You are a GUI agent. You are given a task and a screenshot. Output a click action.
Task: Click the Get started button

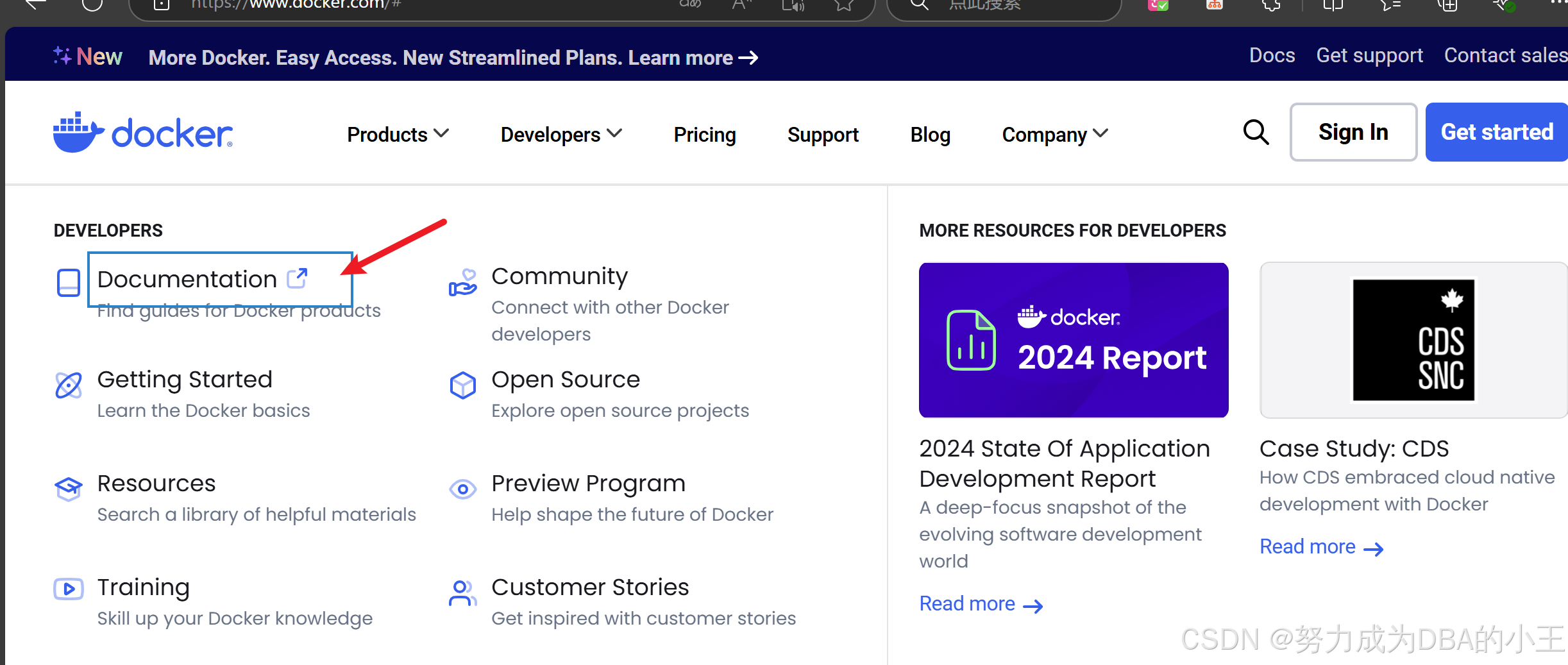tap(1497, 132)
